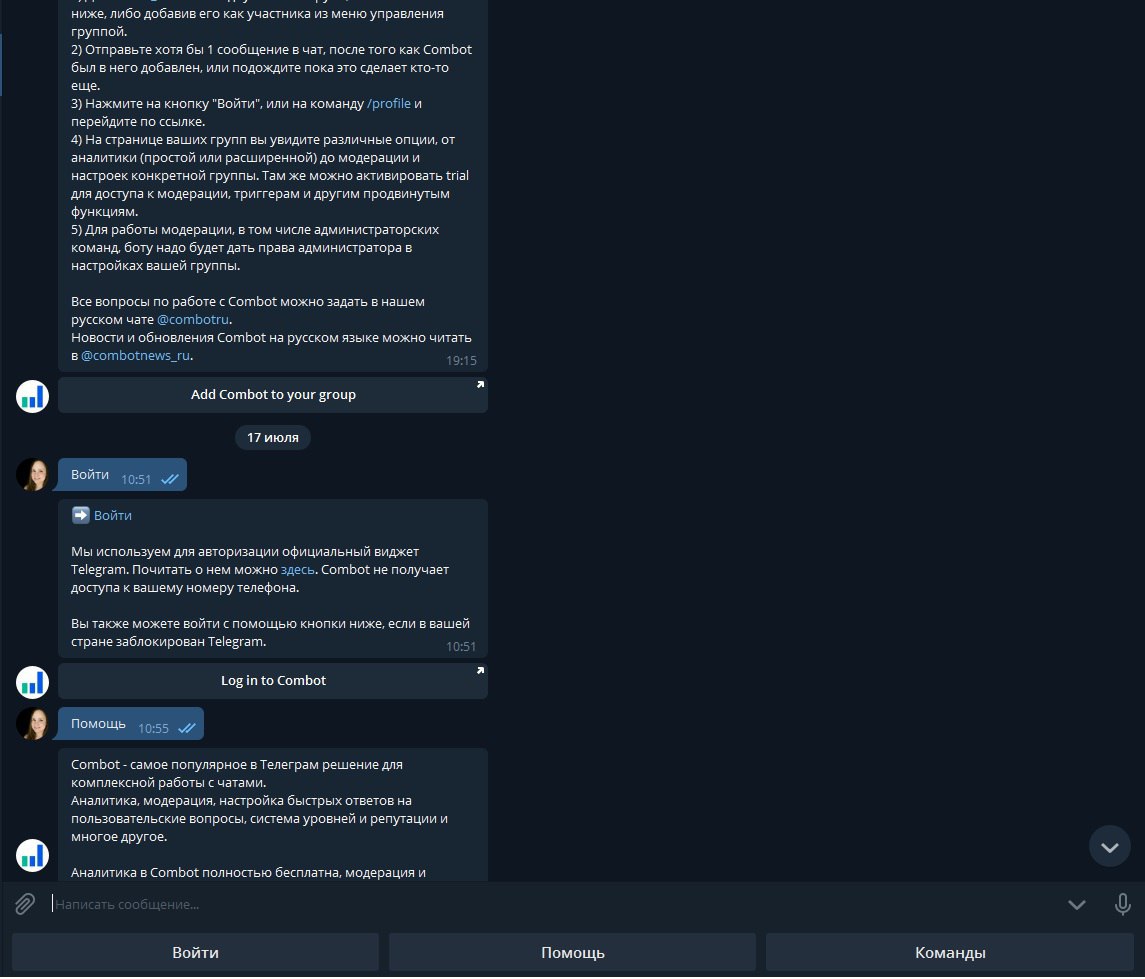Jump to latest messages with round arrow button
Screen dimensions: 1145x979
tap(1109, 847)
